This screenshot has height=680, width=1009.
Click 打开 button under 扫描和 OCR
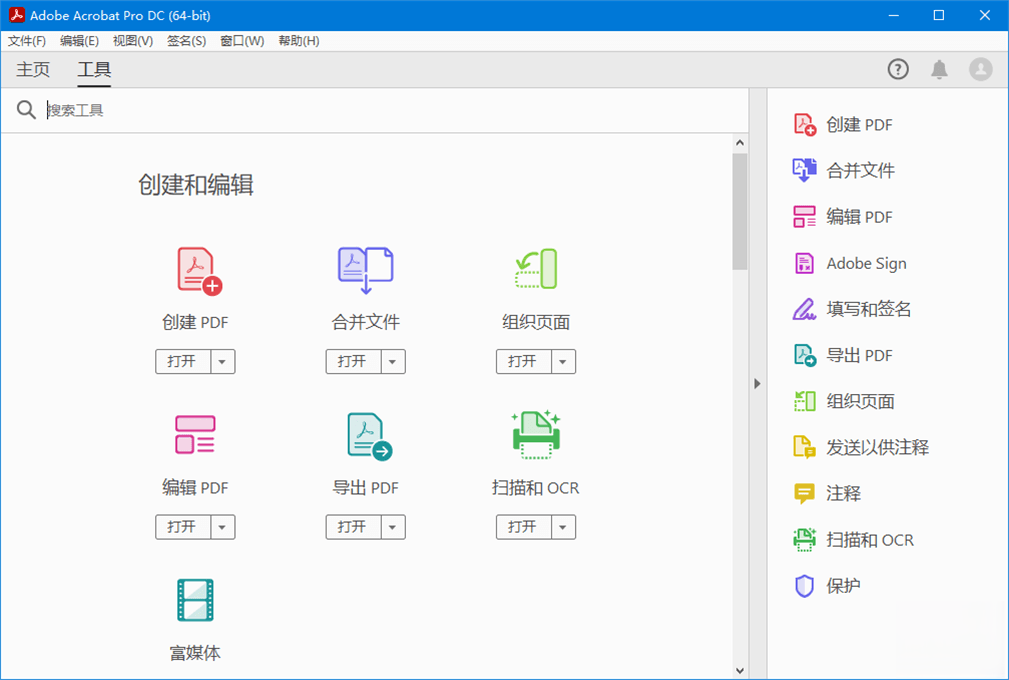point(523,527)
